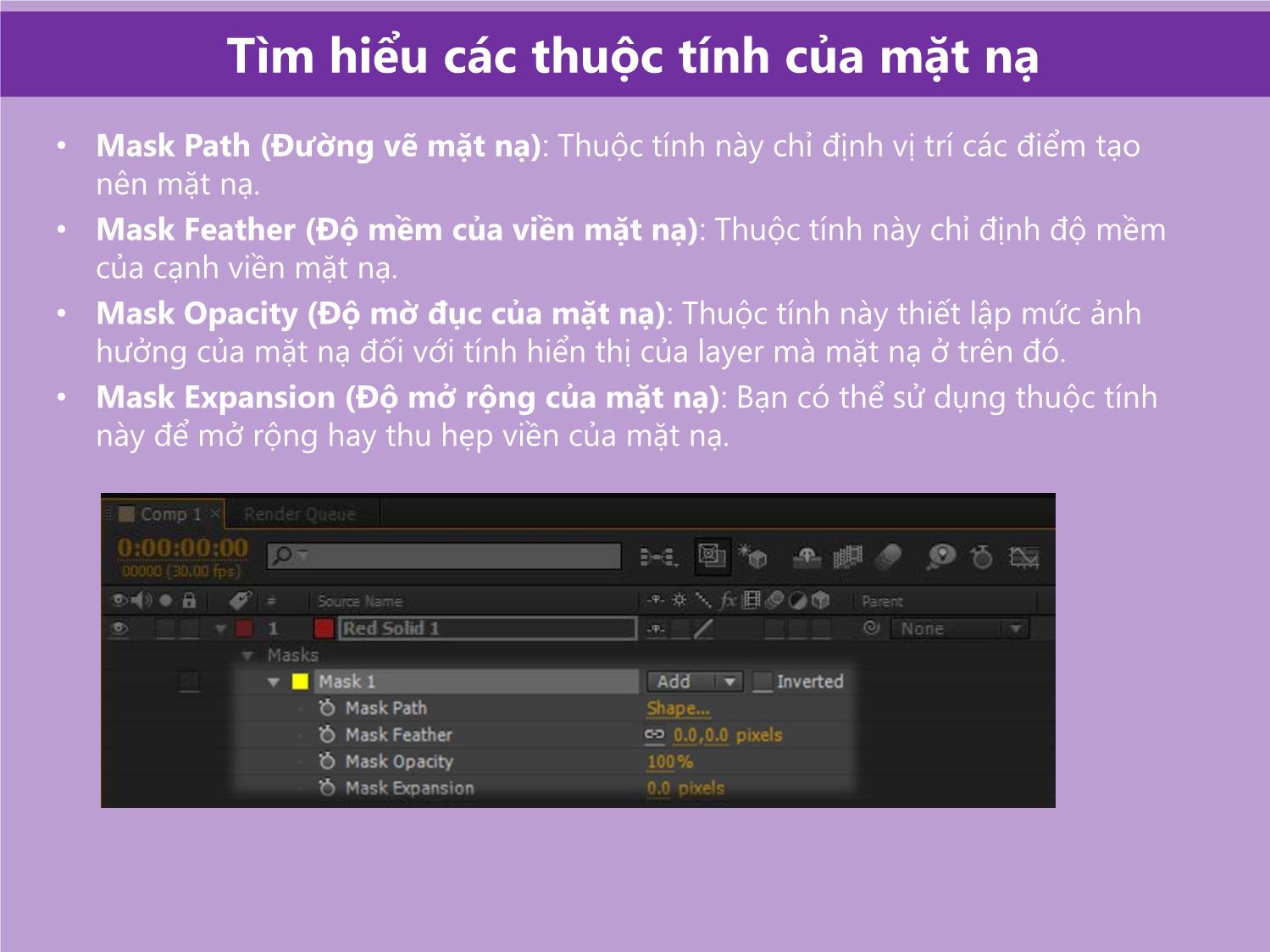Click the Mask Feather 0.0,0.0 value

tap(701, 734)
